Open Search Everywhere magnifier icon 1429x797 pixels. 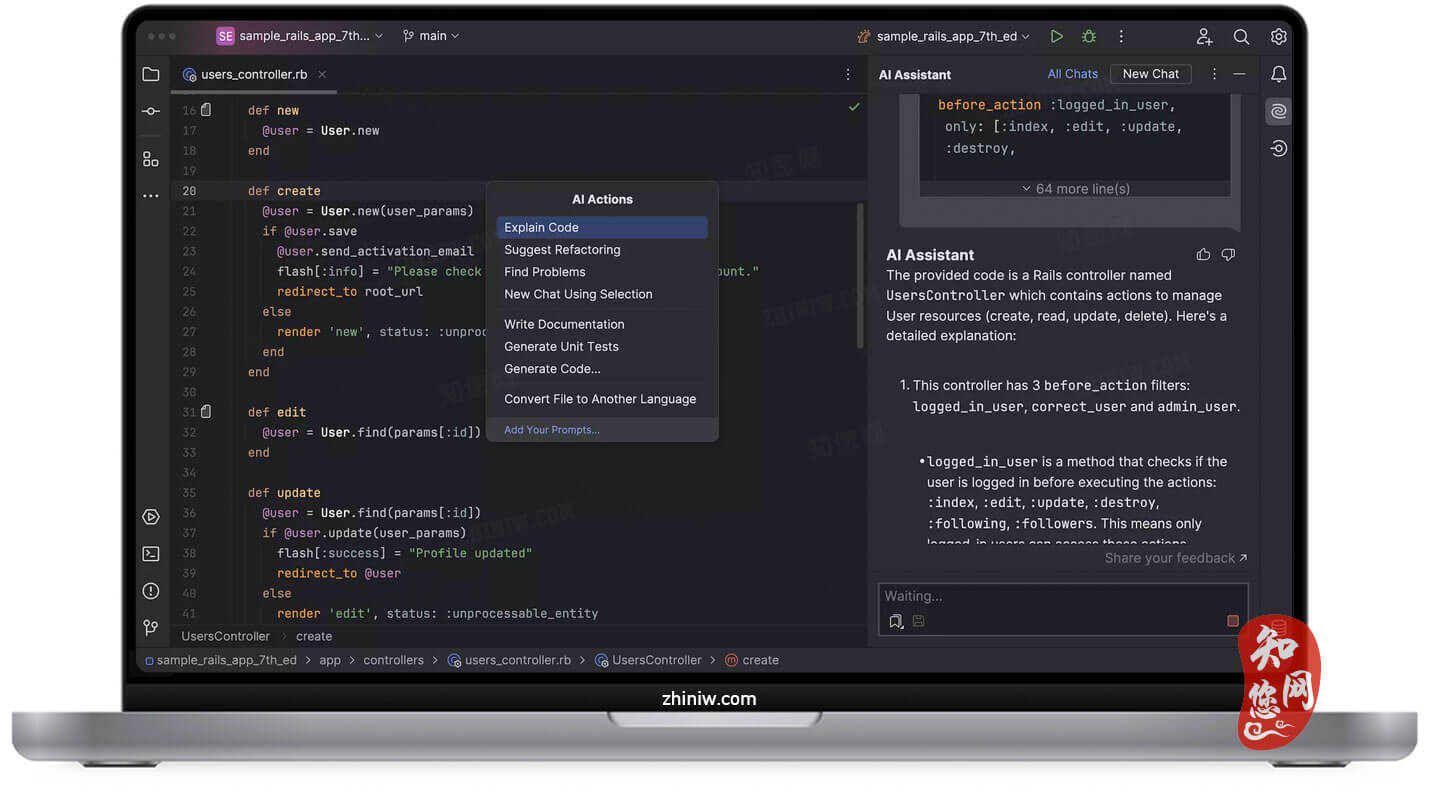pyautogui.click(x=1241, y=36)
